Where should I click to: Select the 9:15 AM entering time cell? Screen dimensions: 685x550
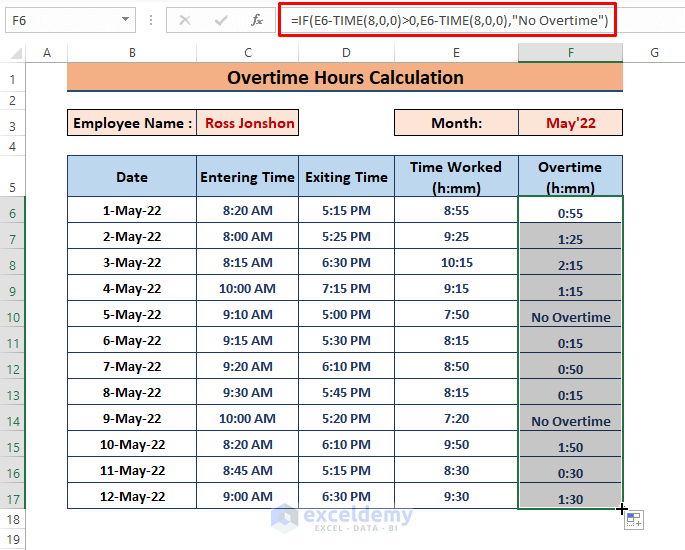[x=248, y=340]
